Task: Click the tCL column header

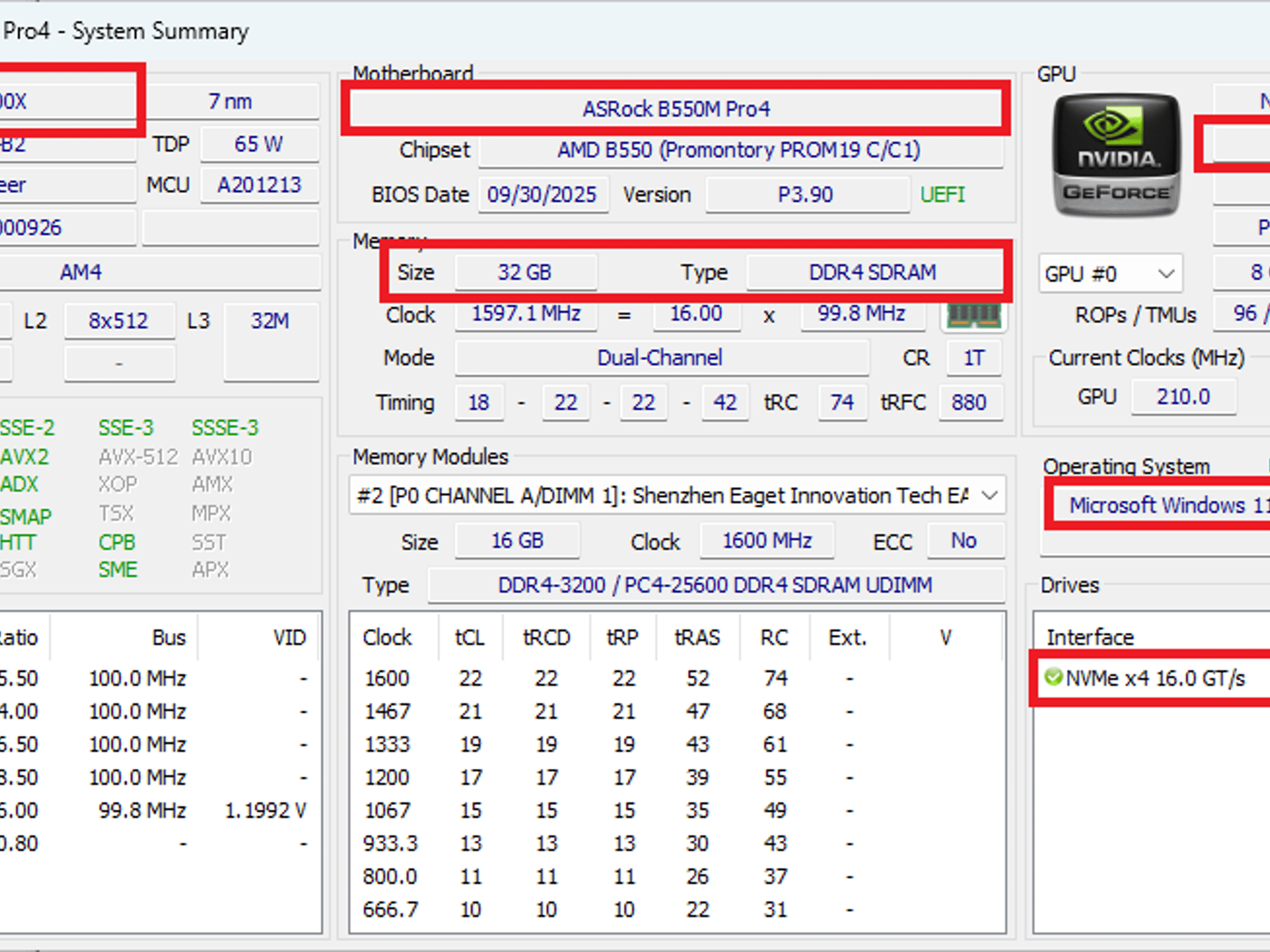Action: 470,637
